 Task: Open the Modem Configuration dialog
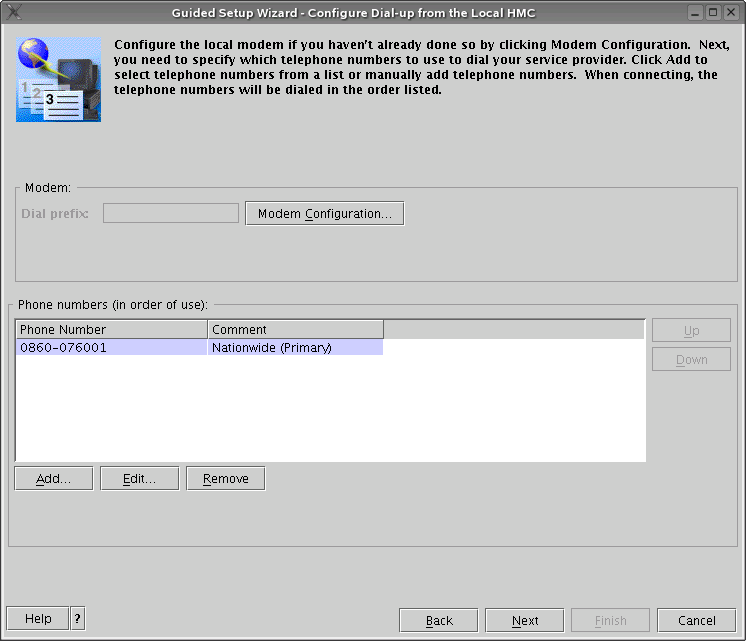pyautogui.click(x=324, y=214)
